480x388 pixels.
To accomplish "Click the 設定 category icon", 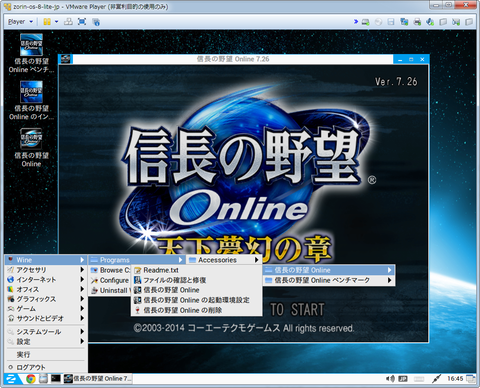I will click(11, 341).
